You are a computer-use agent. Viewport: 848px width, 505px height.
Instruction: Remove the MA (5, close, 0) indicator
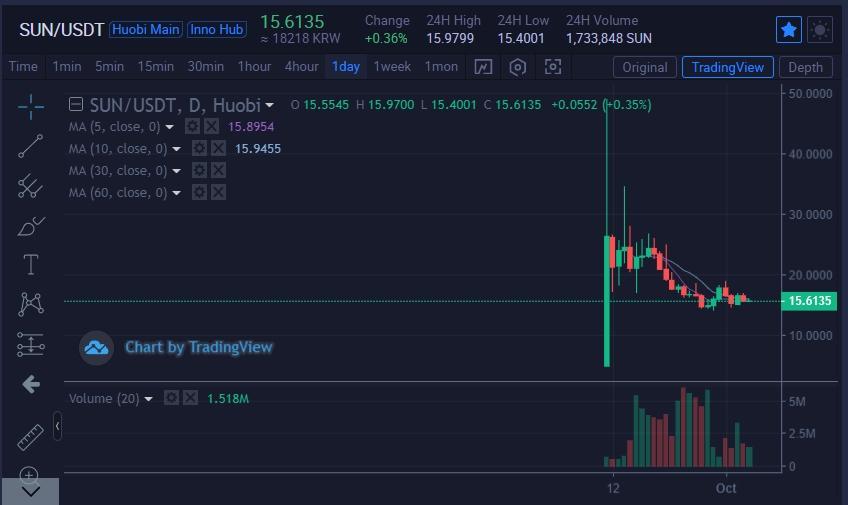[x=211, y=127]
